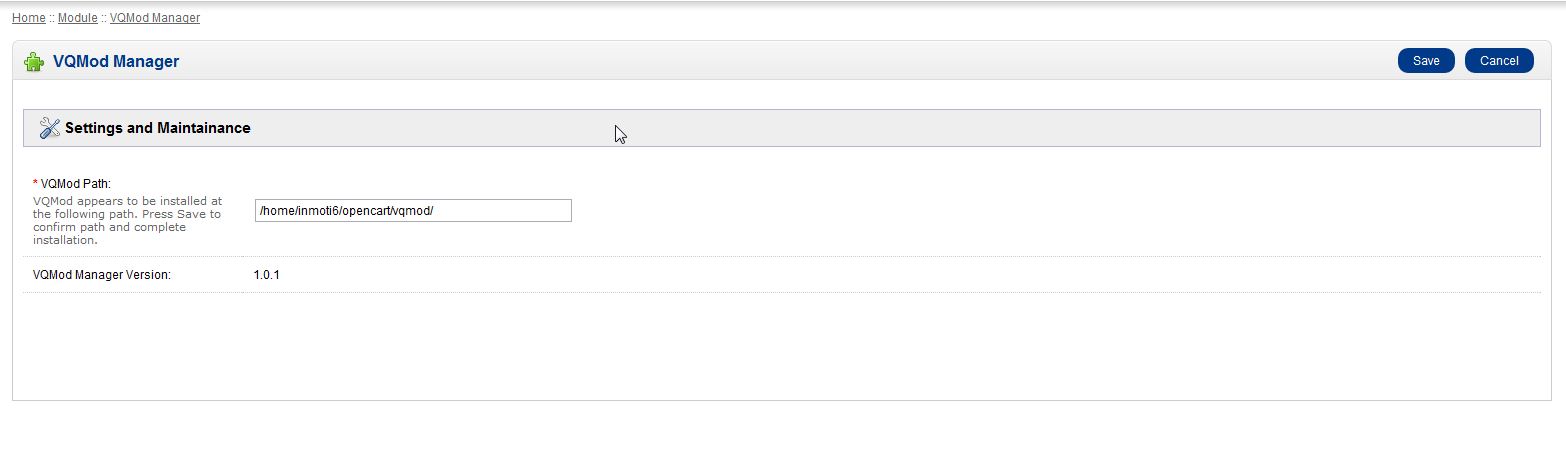Image resolution: width=1566 pixels, height=449 pixels.
Task: Open the Module breadcrumb link
Action: click(78, 18)
